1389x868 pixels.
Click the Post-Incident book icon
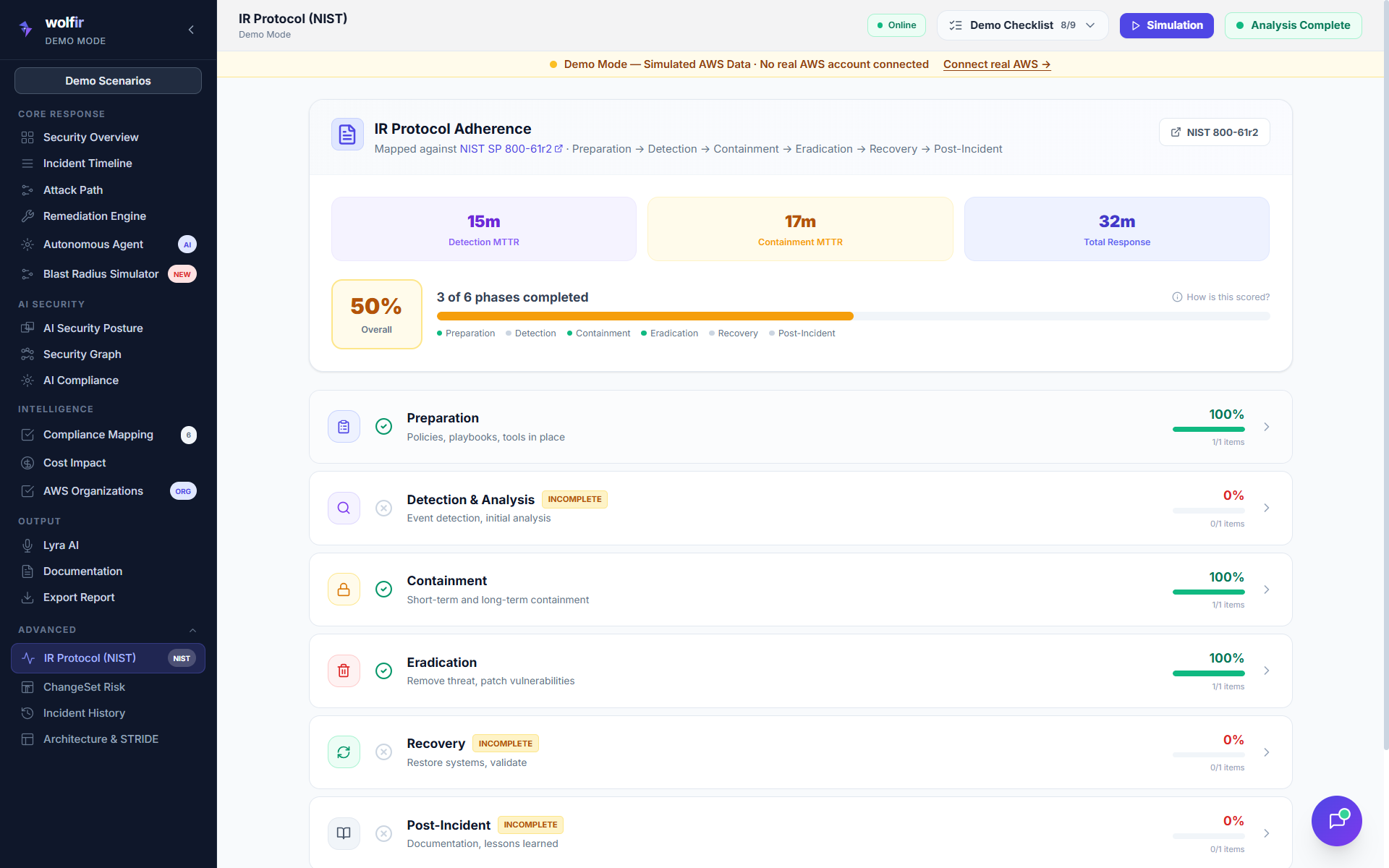[344, 833]
